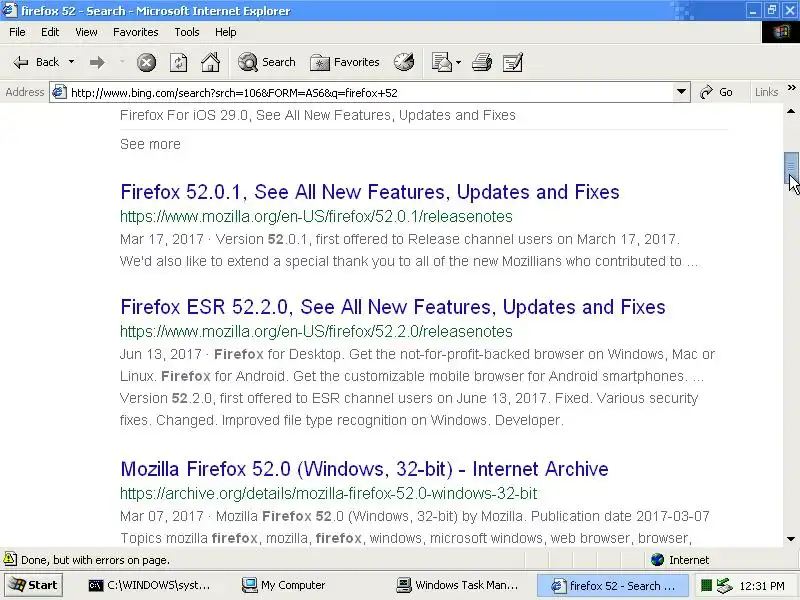Open the View menu
The image size is (800, 600).
[86, 32]
